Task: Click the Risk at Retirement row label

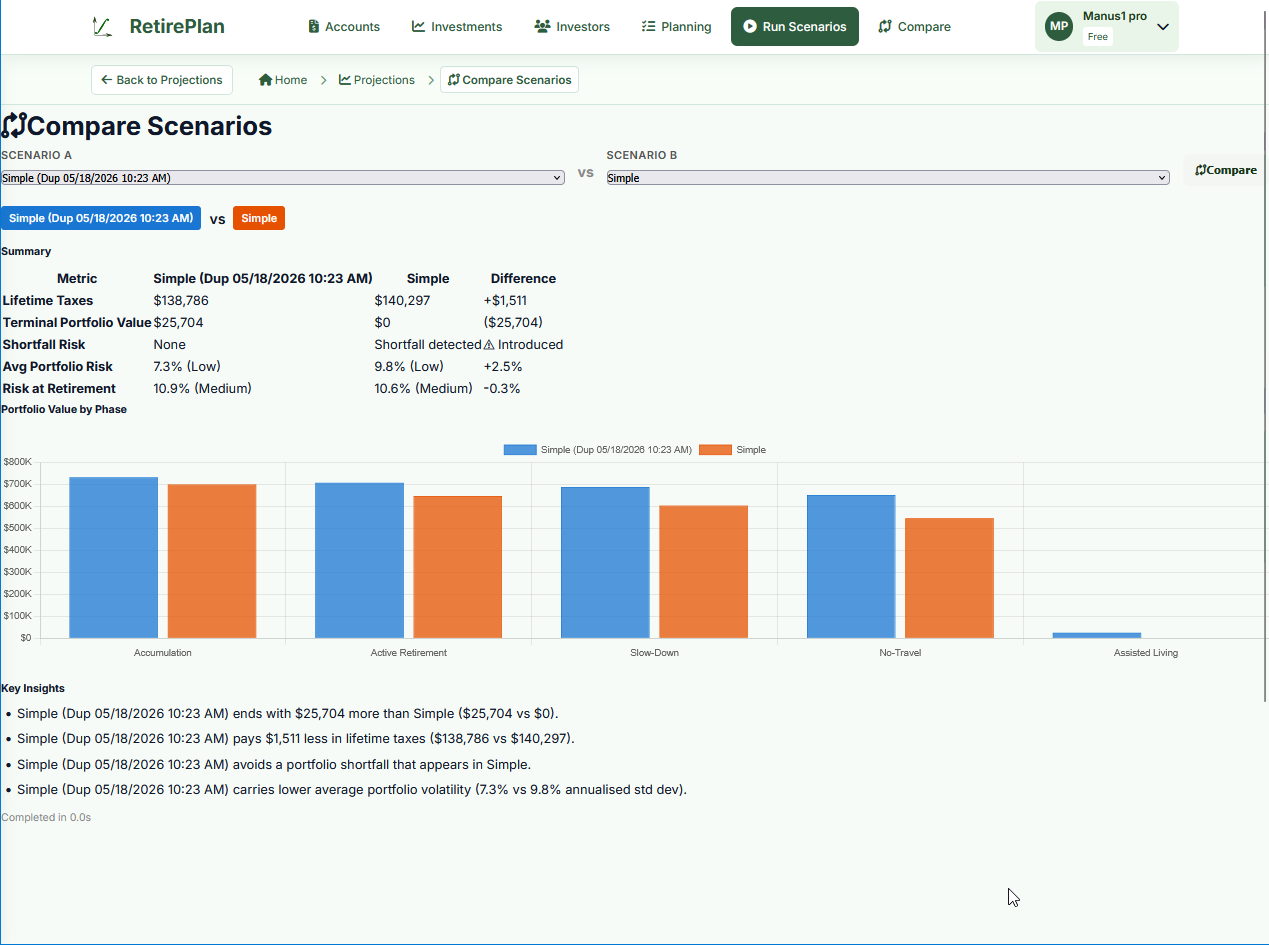Action: 59,388
